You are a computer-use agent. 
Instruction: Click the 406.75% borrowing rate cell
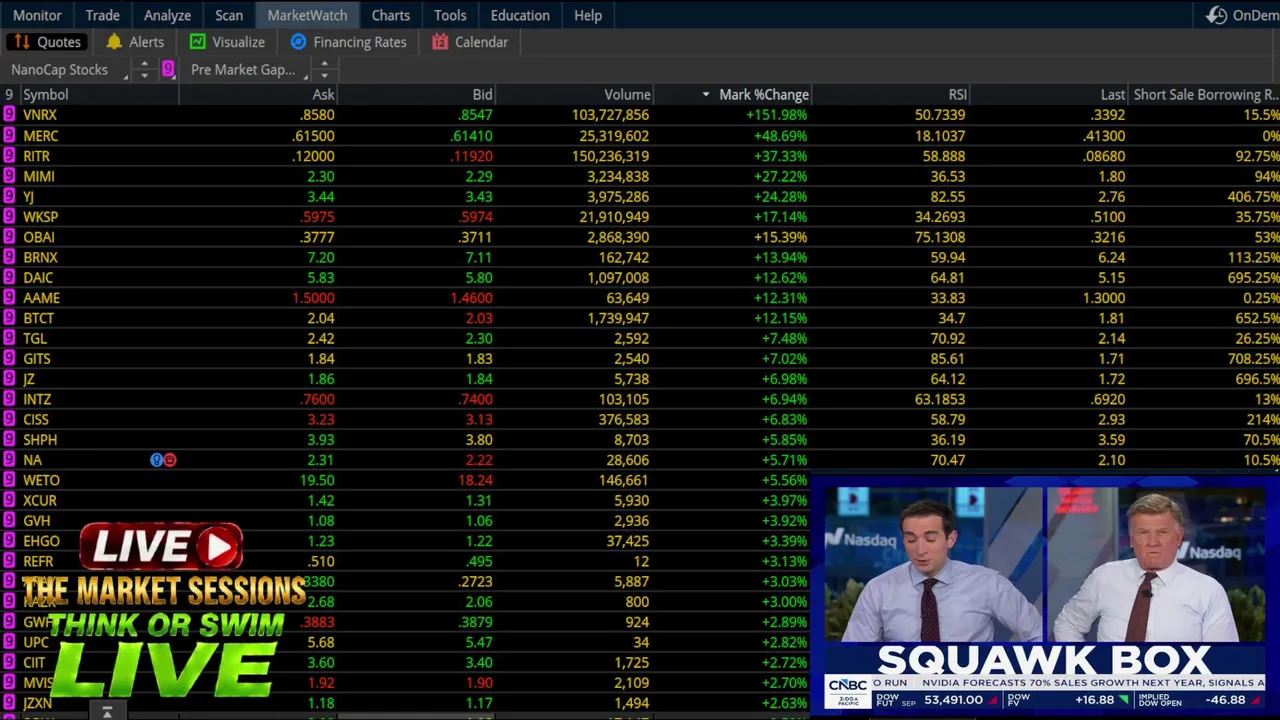click(x=1253, y=196)
